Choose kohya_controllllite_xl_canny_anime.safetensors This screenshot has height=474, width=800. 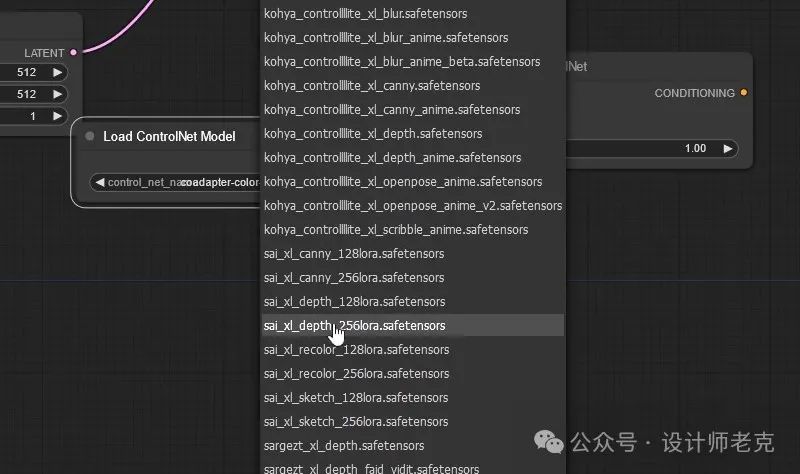(412, 110)
